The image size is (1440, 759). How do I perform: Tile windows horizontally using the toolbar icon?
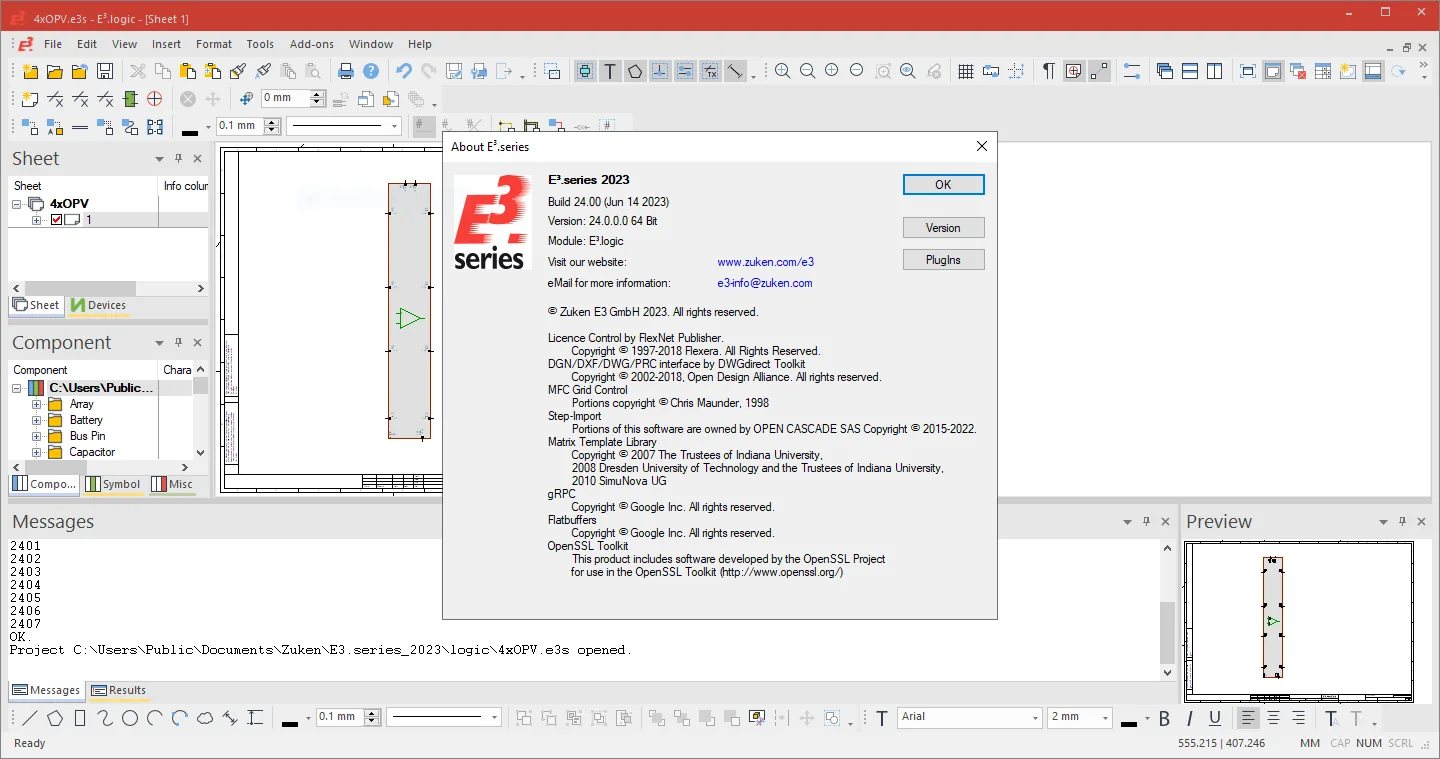(x=1190, y=71)
